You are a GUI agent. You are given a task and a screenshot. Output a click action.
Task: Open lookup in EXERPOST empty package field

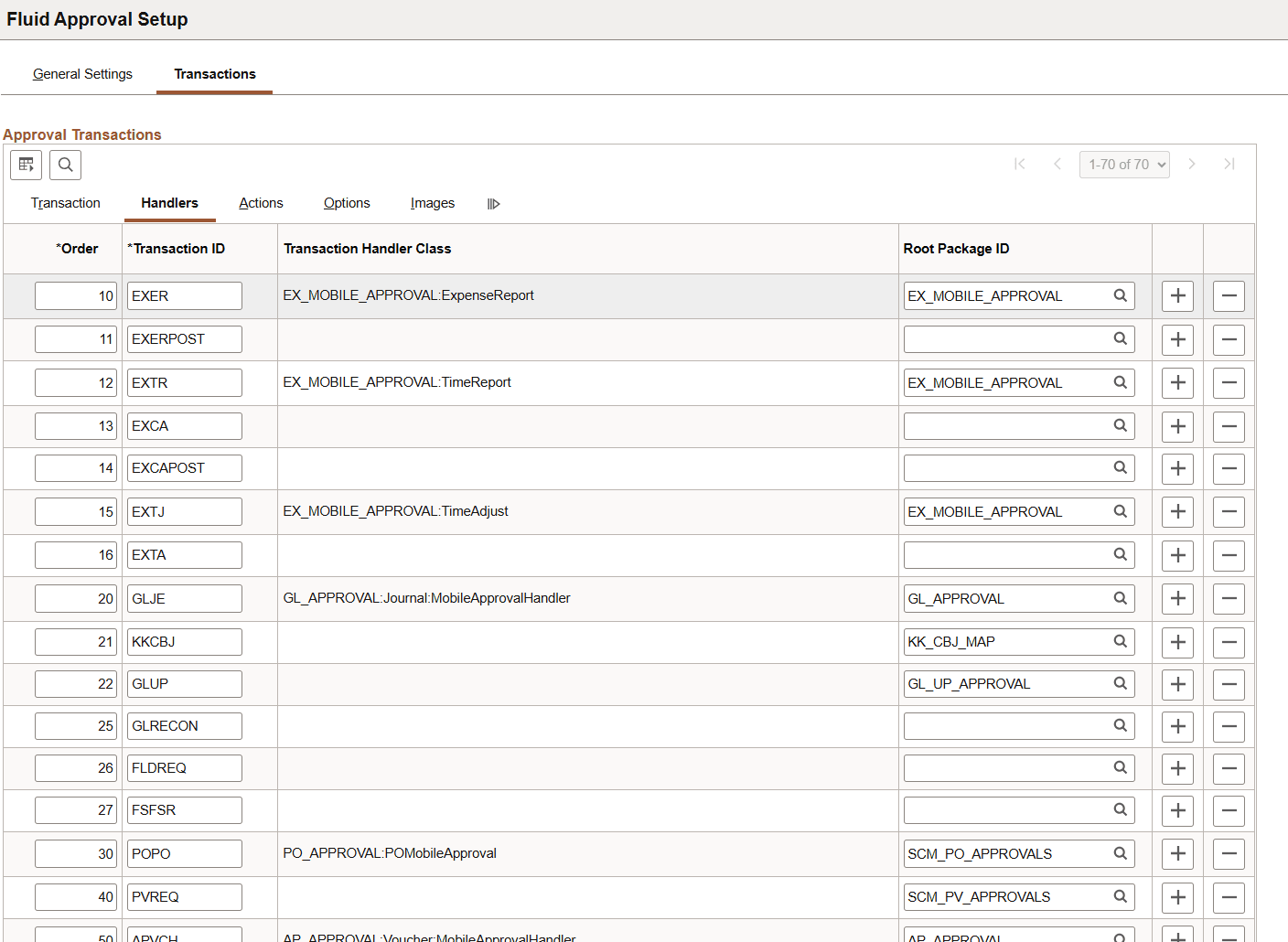[1121, 338]
